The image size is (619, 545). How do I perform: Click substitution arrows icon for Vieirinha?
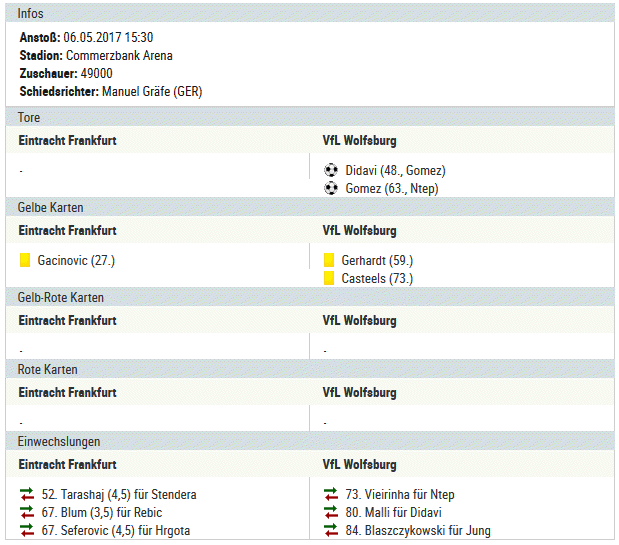pyautogui.click(x=331, y=494)
